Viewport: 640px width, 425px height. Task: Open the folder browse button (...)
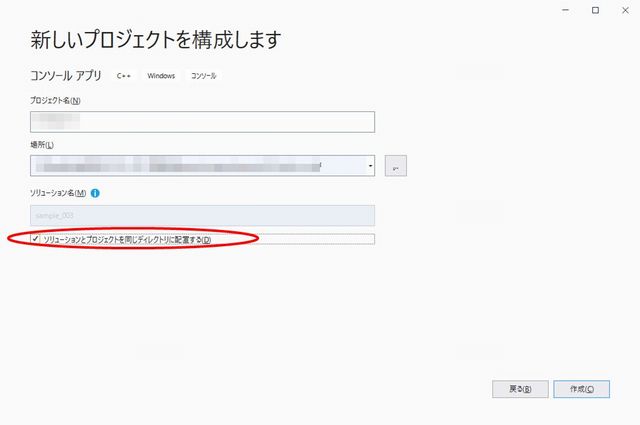tap(396, 167)
